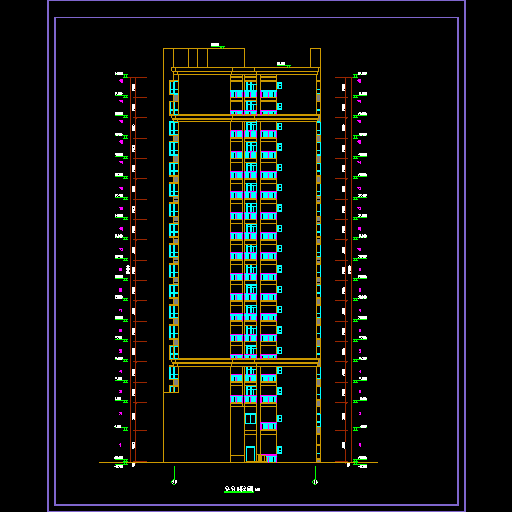
Task: Select the small cyan window right of the entrance bay
Action: (279, 450)
